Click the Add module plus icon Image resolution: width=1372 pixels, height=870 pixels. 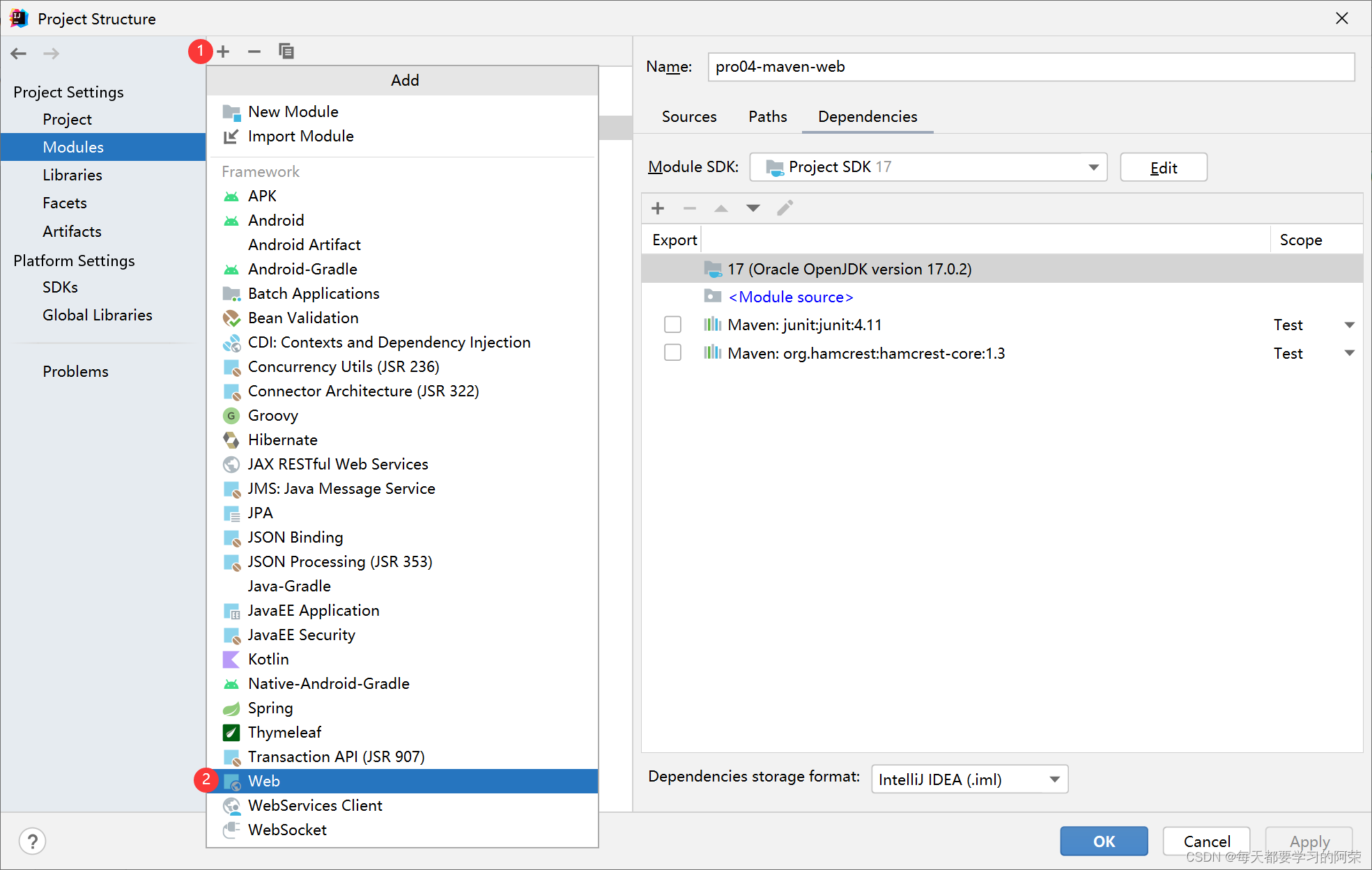coord(223,52)
